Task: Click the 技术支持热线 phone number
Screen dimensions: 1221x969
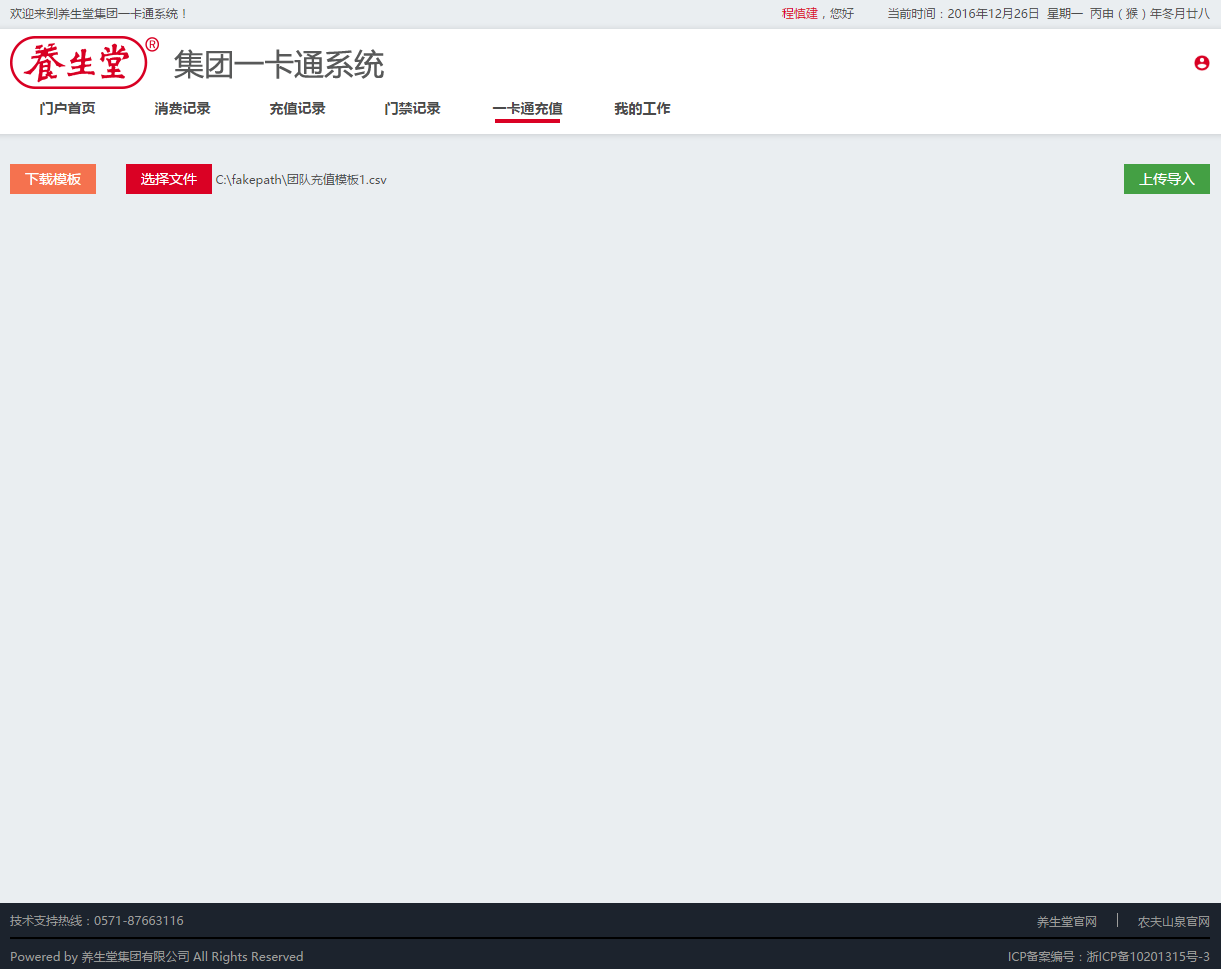Action: (138, 921)
